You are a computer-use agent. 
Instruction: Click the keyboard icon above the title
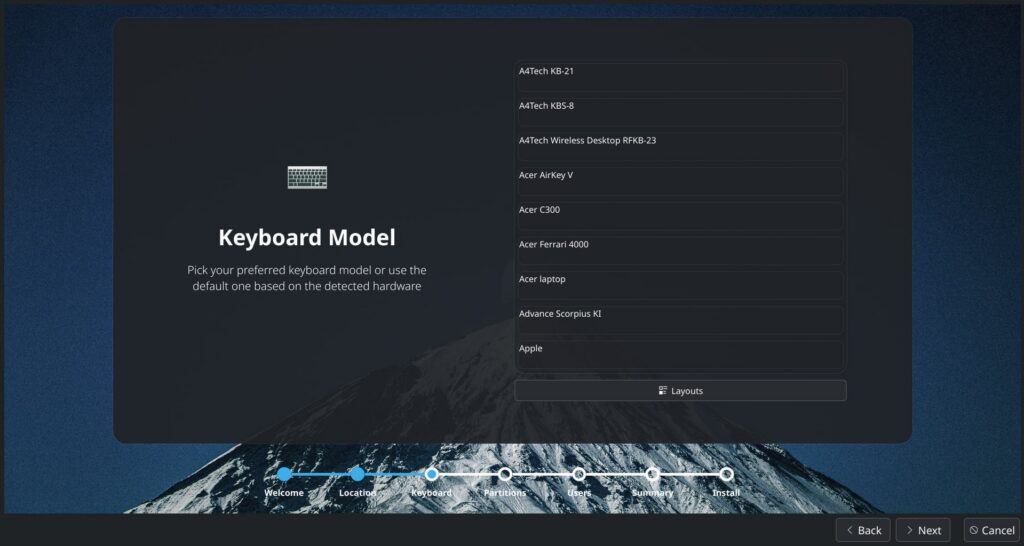pyautogui.click(x=307, y=177)
